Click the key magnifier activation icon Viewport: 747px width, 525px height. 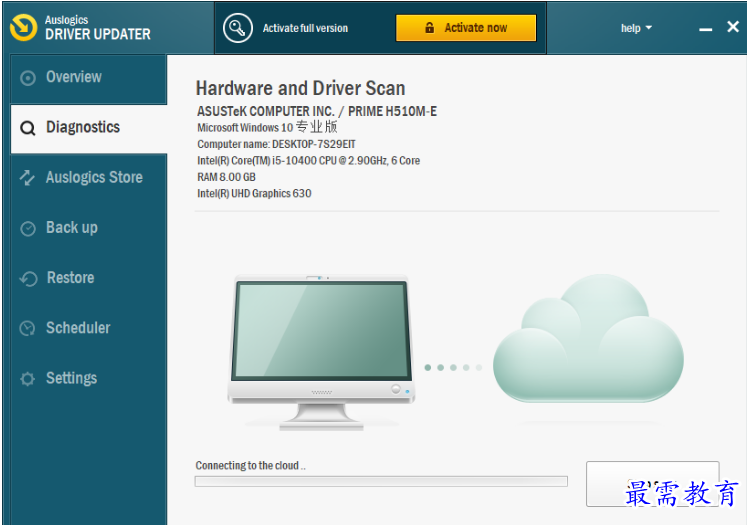(238, 28)
